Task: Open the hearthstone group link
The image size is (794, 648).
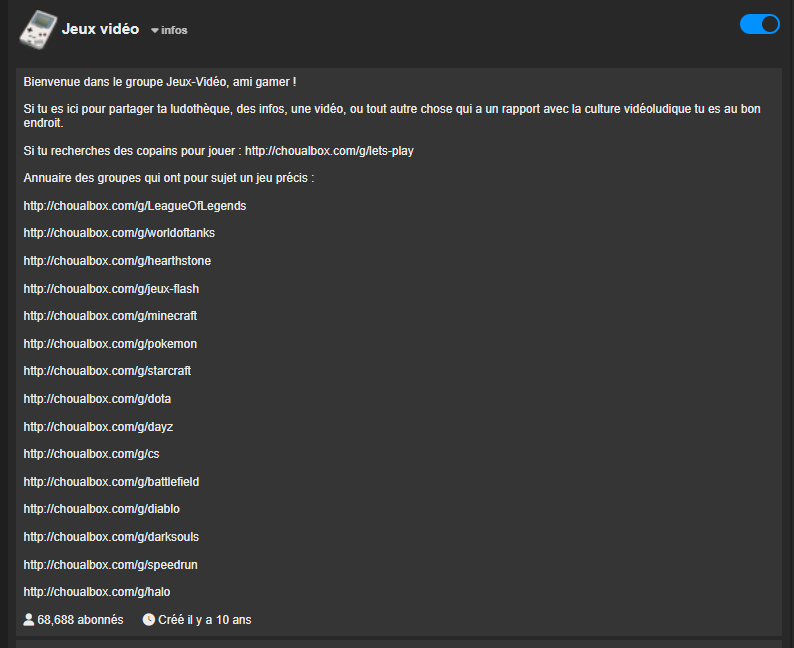Action: tap(117, 261)
